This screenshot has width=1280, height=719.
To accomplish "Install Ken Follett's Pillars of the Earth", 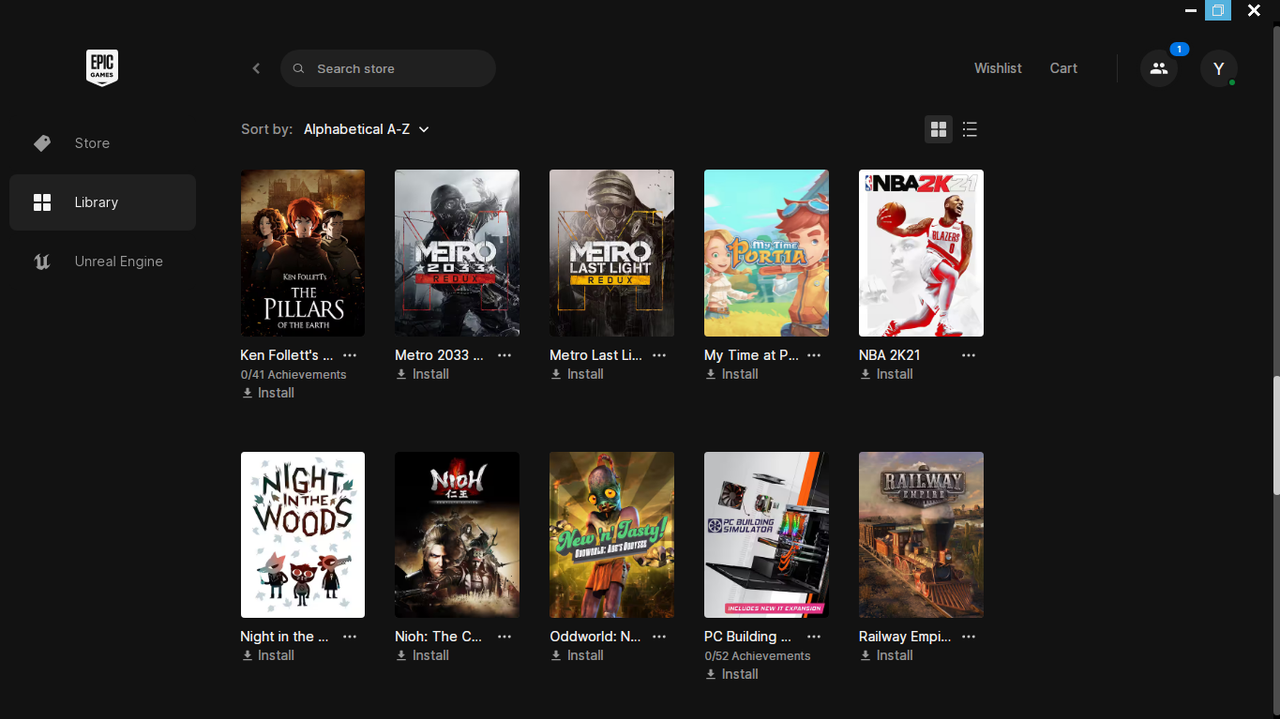I will point(268,393).
